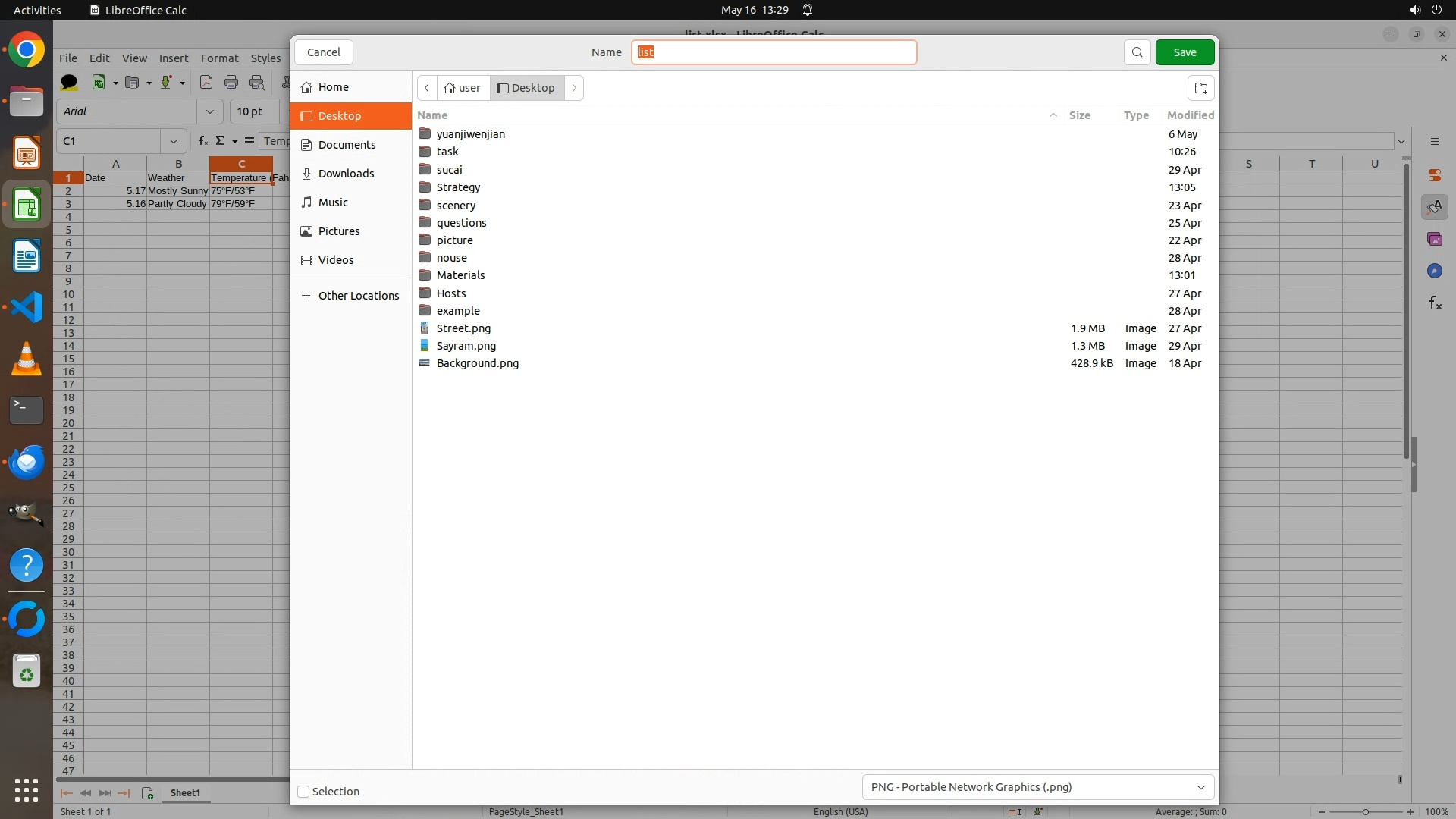Create new folder using the folder icon
This screenshot has width=1456, height=819.
1200,88
